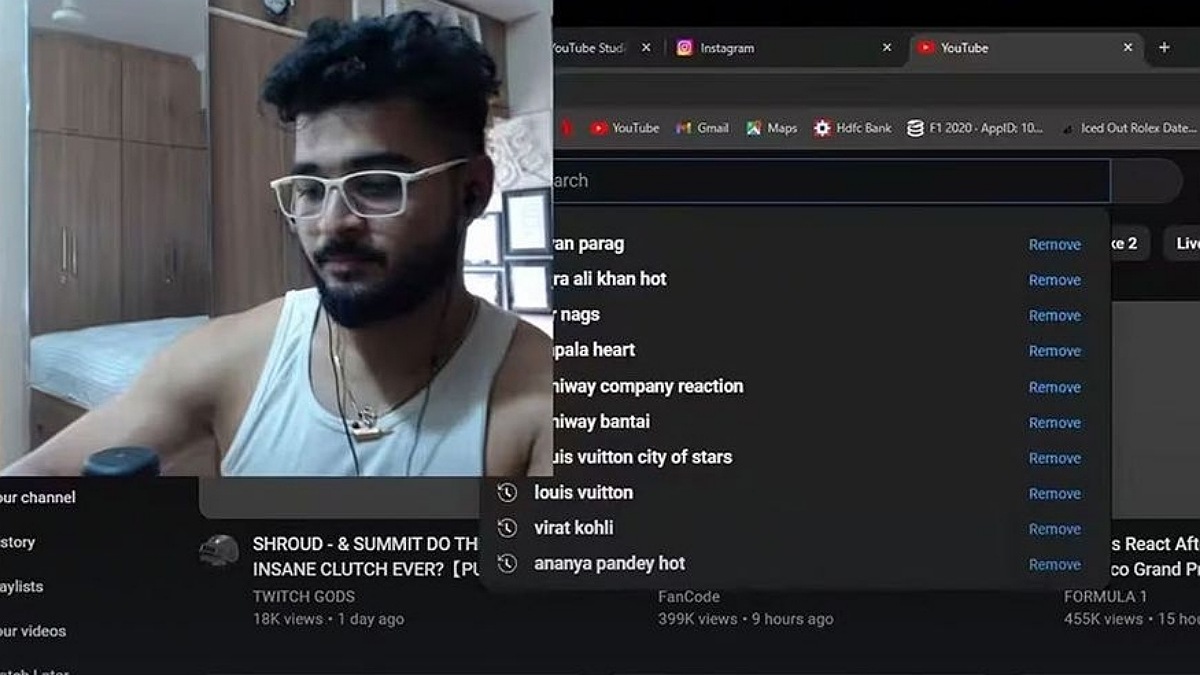
Task: Switch to the YouTube Studio tab
Action: [600, 47]
